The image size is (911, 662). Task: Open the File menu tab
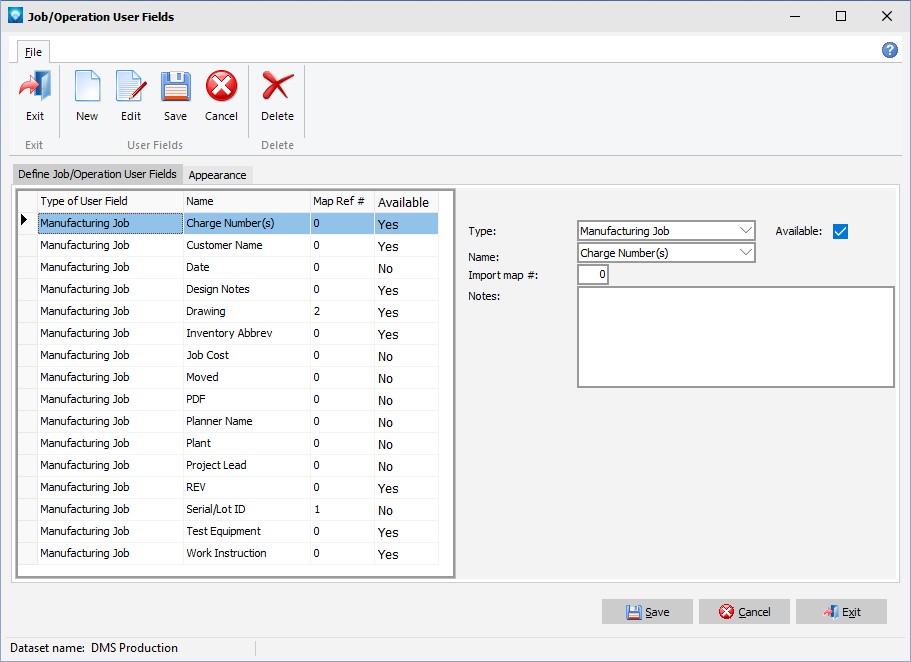(33, 52)
